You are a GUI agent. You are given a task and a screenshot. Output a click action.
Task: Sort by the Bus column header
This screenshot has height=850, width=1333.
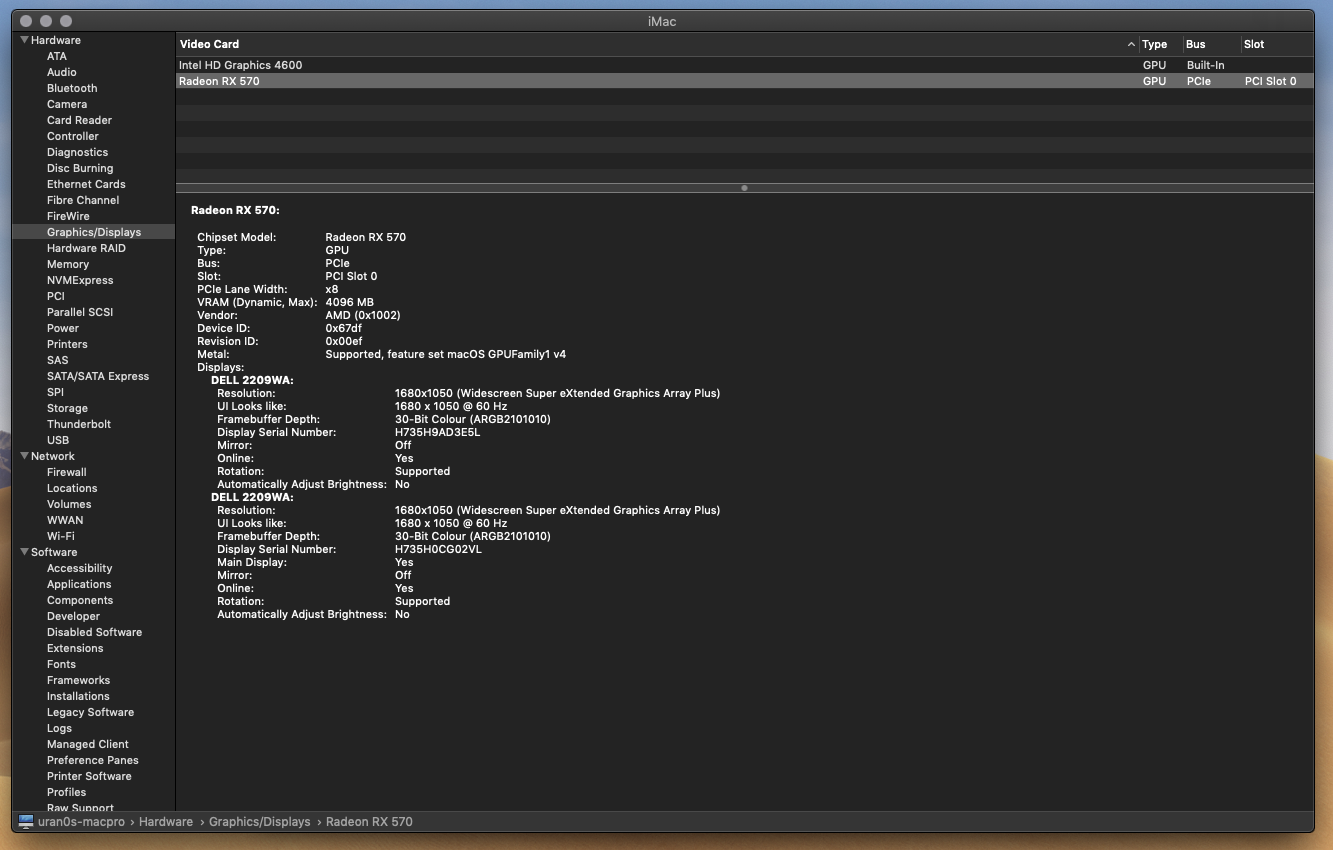pos(1196,44)
